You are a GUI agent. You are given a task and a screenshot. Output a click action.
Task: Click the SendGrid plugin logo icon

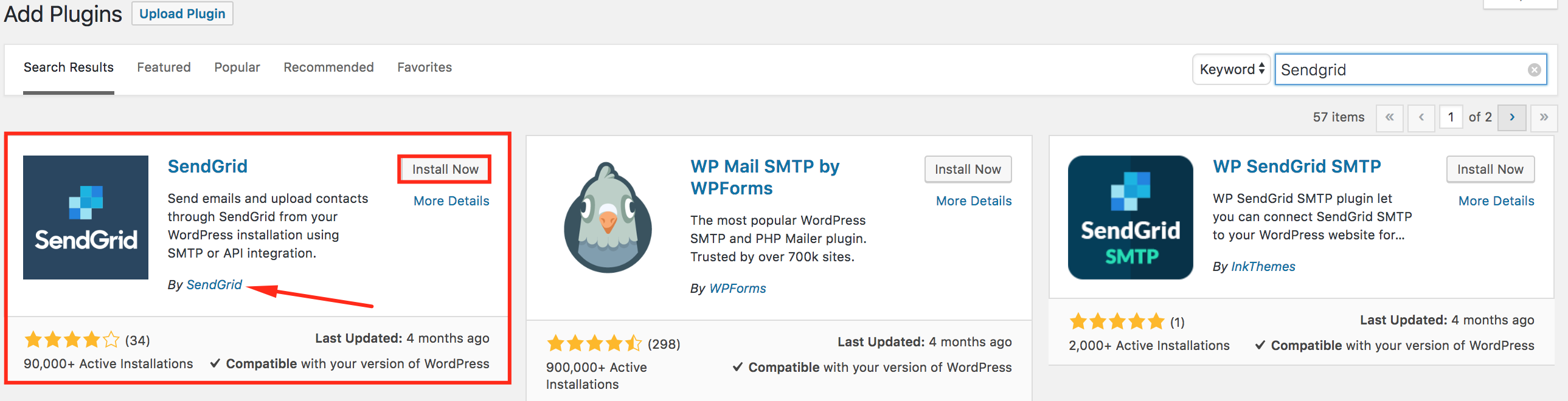click(86, 218)
